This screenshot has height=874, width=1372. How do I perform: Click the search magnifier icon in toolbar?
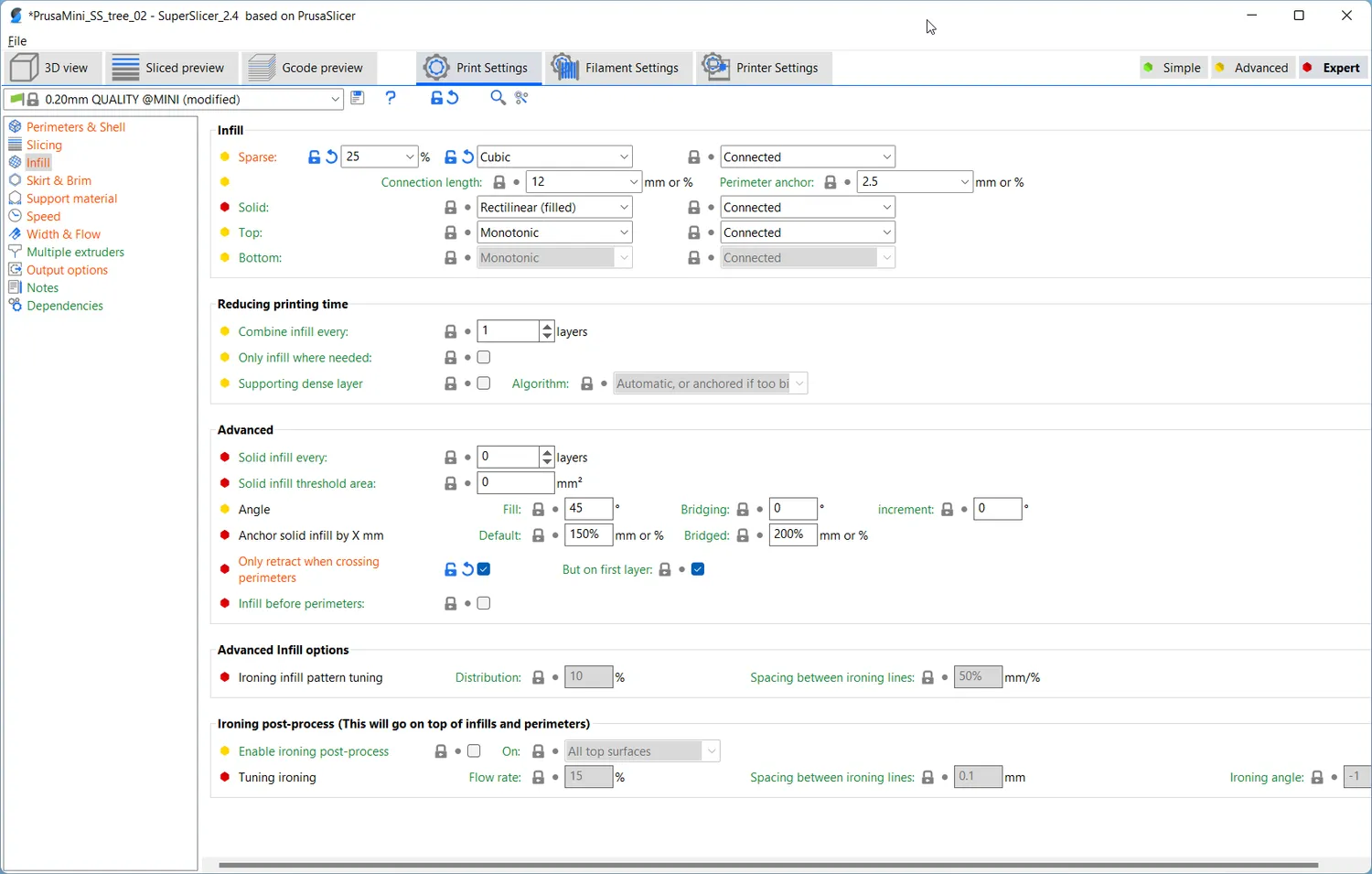point(498,98)
